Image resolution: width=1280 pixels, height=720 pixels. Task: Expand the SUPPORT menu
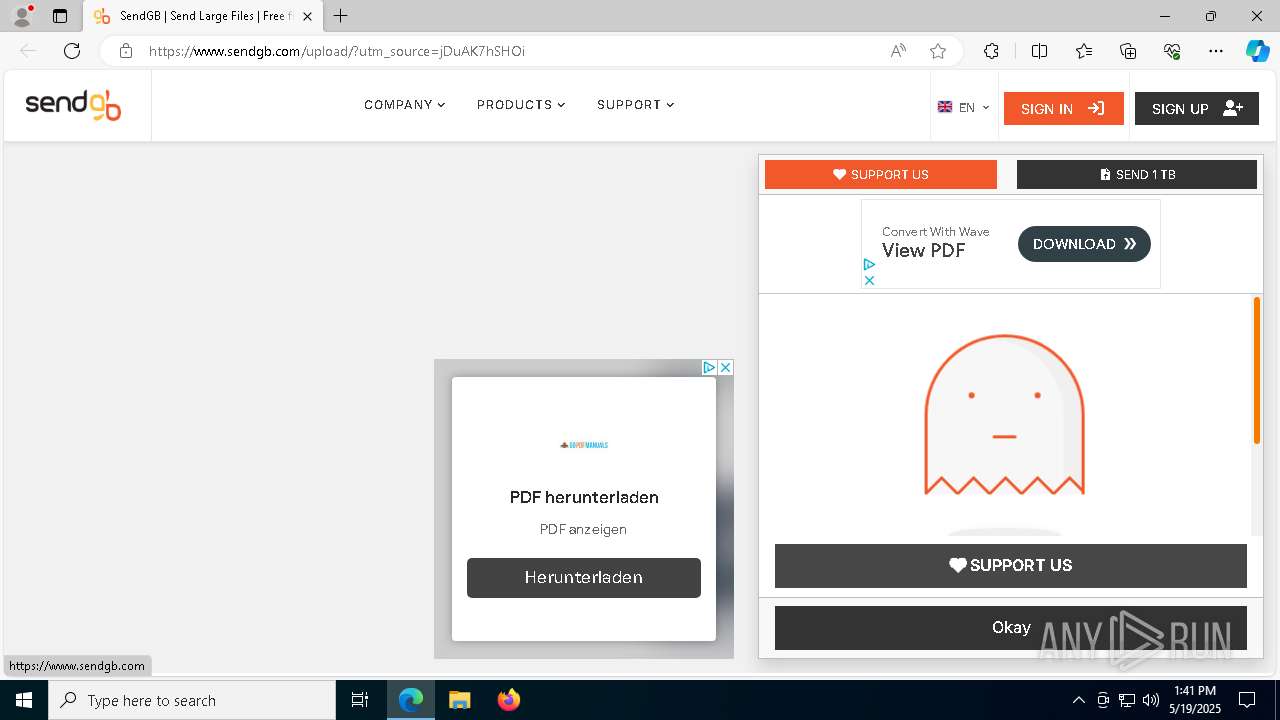click(x=636, y=105)
